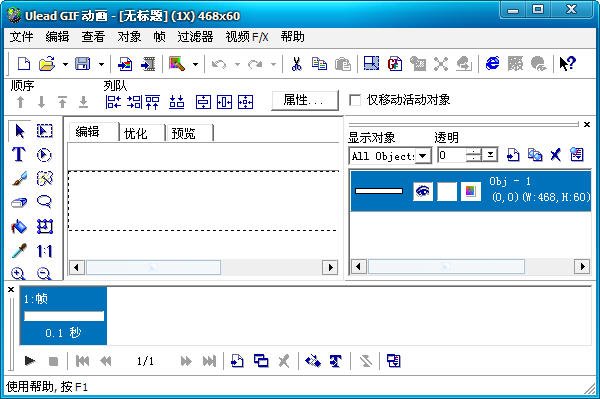Activate context help arrow-question icon
600x399 pixels.
[567, 63]
